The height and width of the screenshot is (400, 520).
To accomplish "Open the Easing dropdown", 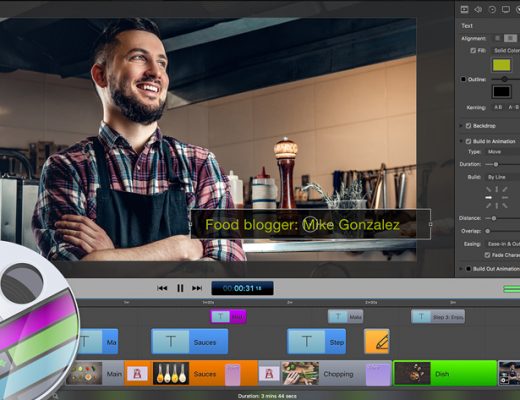I will [x=503, y=244].
